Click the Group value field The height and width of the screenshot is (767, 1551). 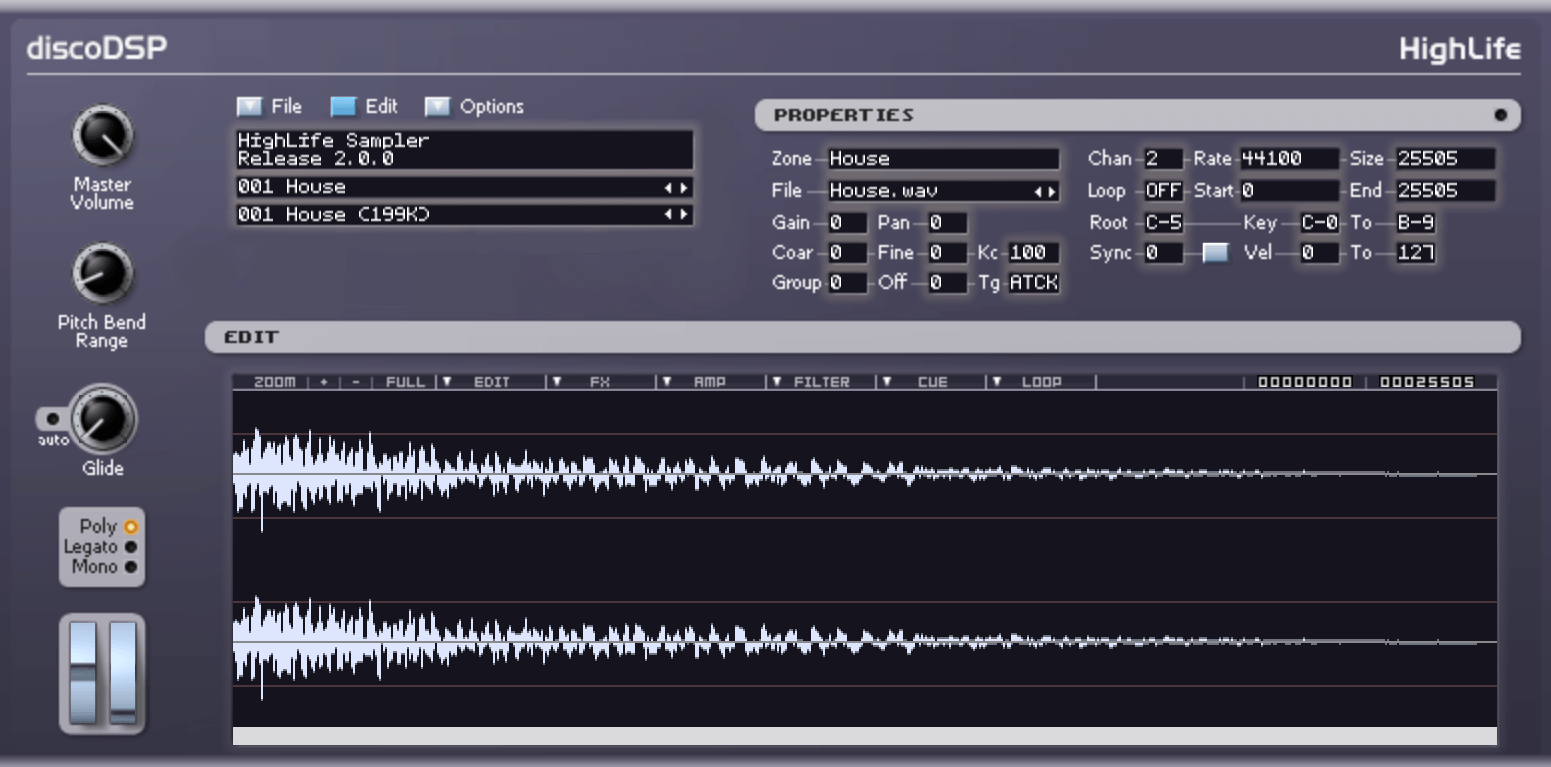pyautogui.click(x=847, y=283)
